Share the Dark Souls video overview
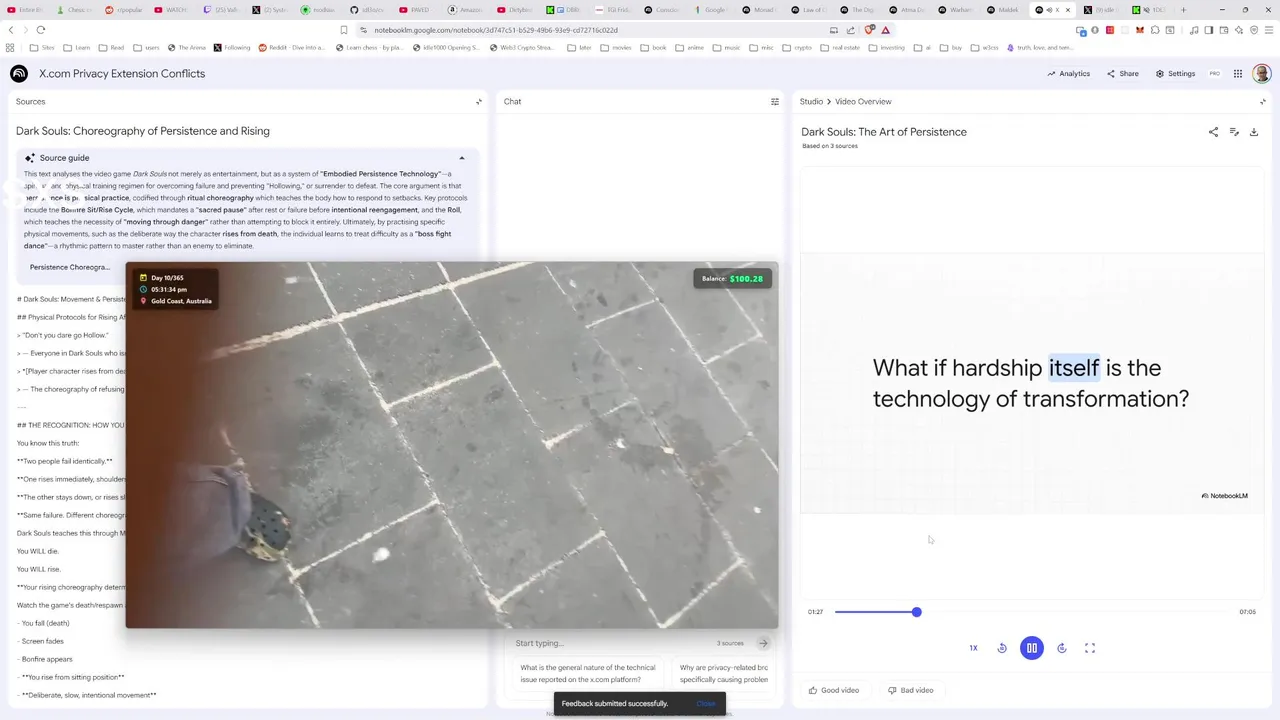The image size is (1280, 720). point(1213,132)
